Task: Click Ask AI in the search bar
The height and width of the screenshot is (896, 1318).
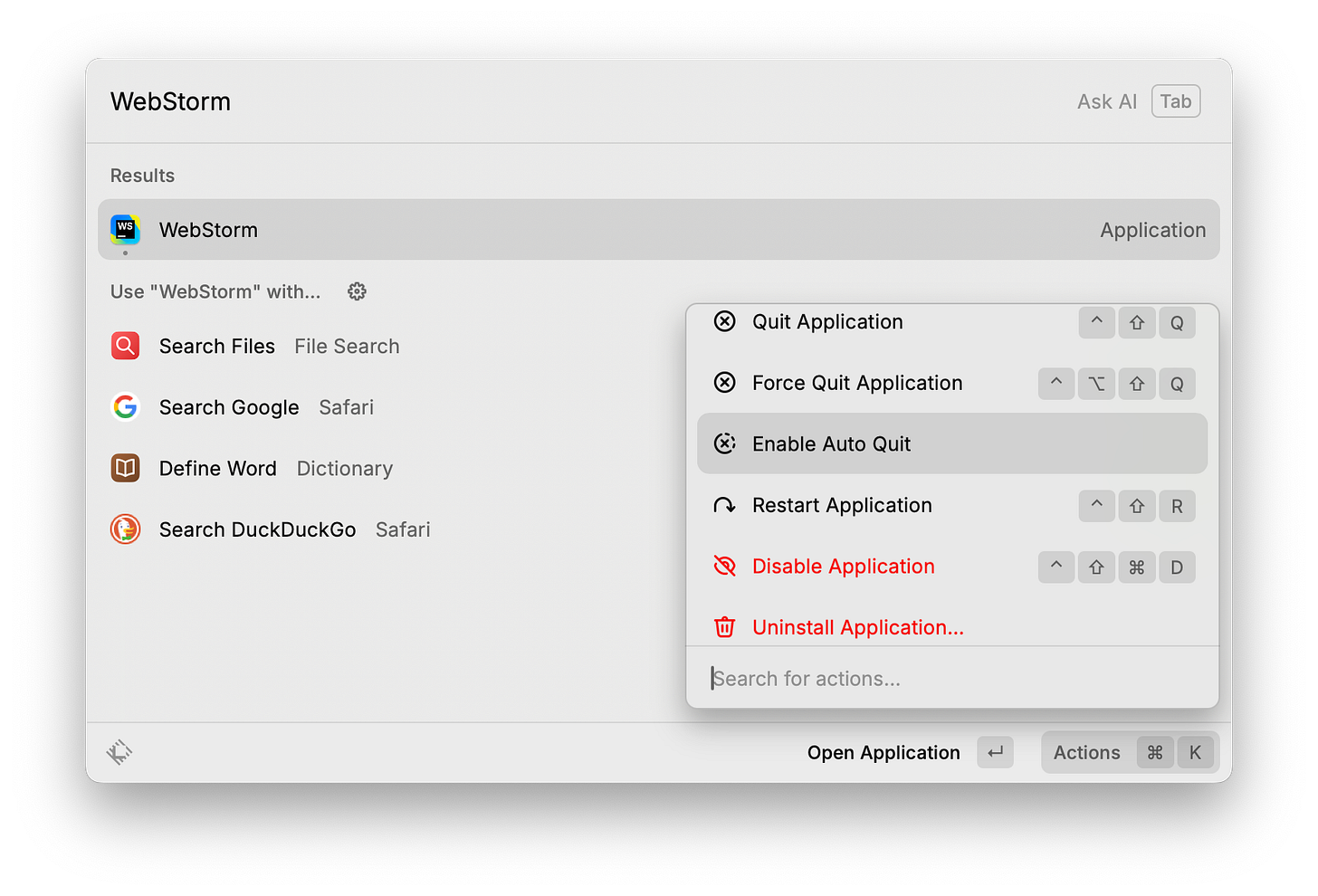Action: pyautogui.click(x=1106, y=101)
